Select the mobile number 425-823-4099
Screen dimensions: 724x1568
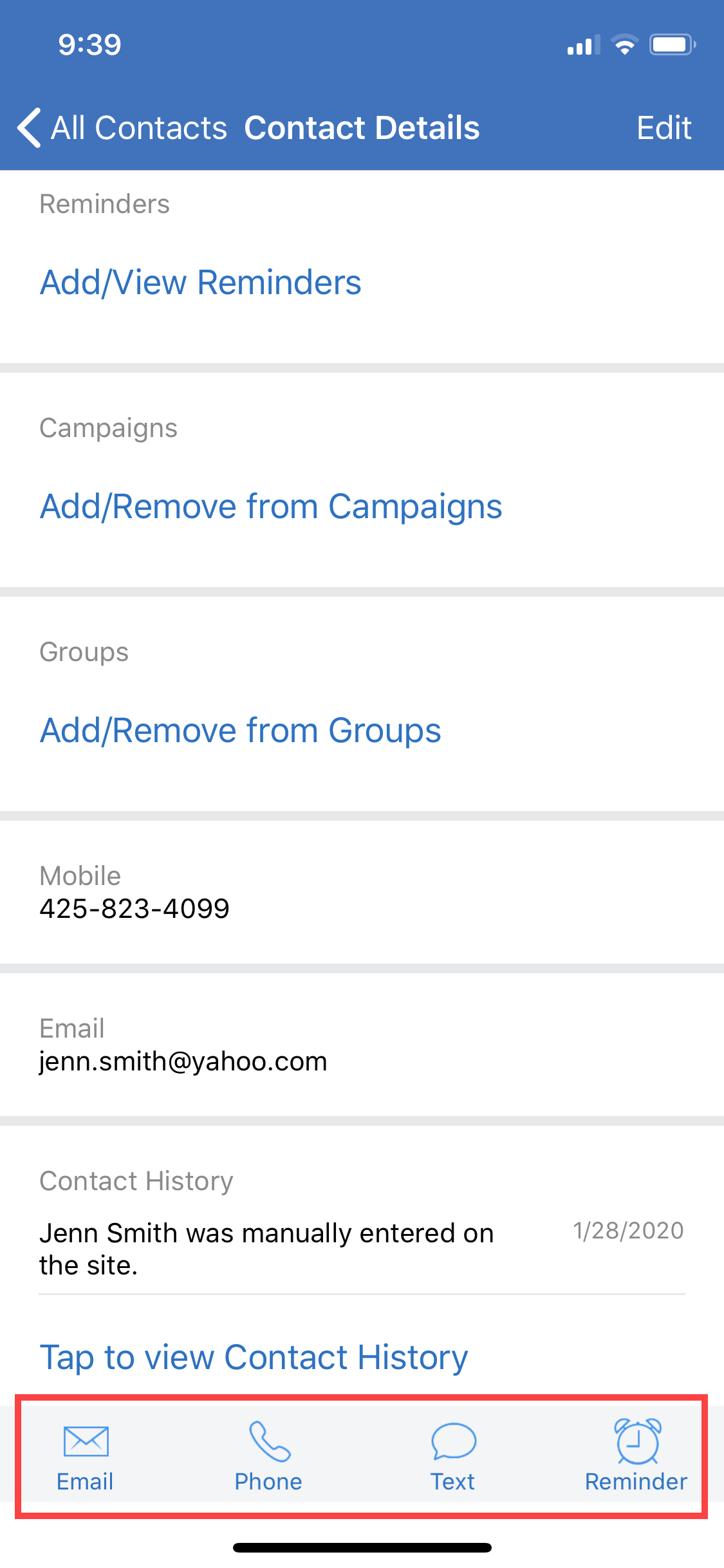(135, 908)
